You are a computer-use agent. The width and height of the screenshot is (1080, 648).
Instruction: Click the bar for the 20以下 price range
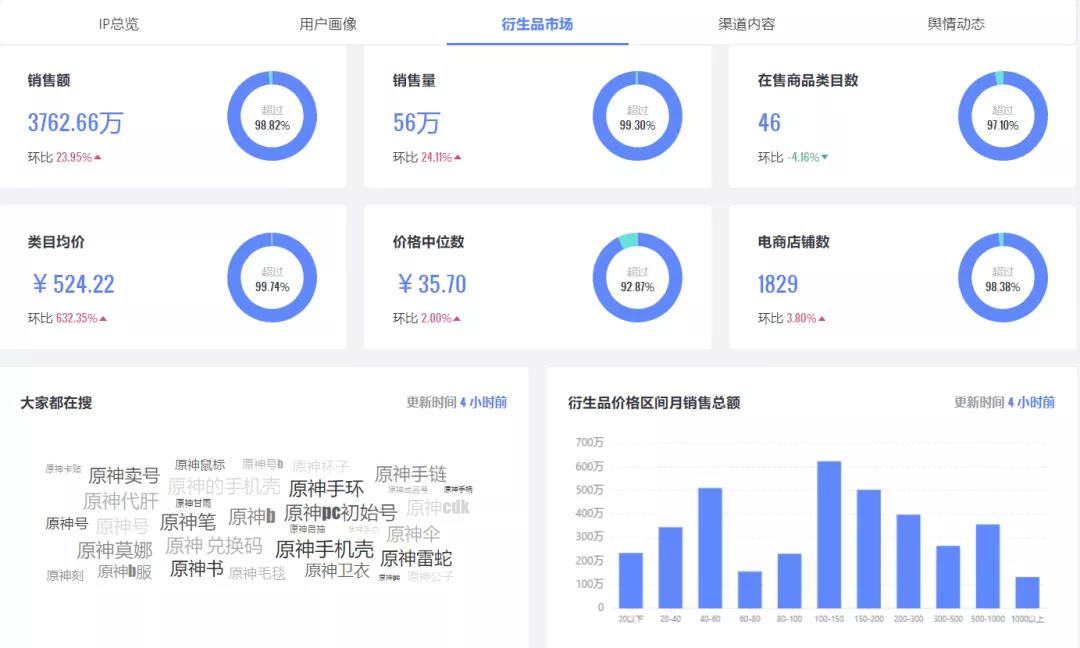coord(631,580)
